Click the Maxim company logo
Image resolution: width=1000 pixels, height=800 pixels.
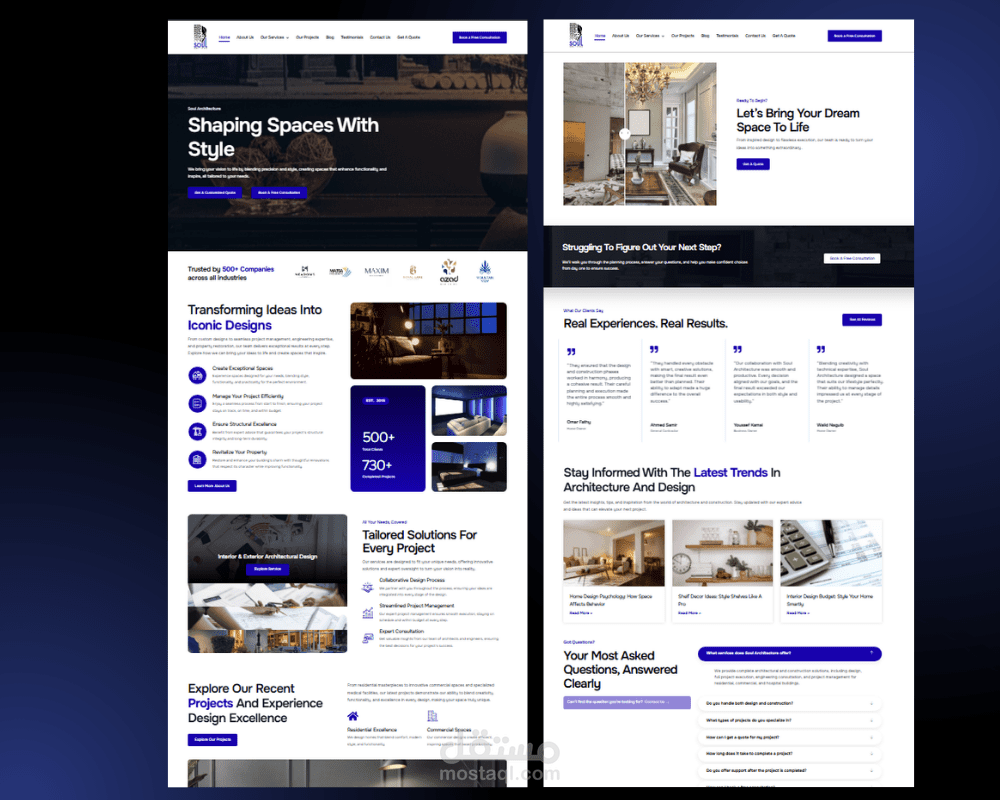pos(376,272)
